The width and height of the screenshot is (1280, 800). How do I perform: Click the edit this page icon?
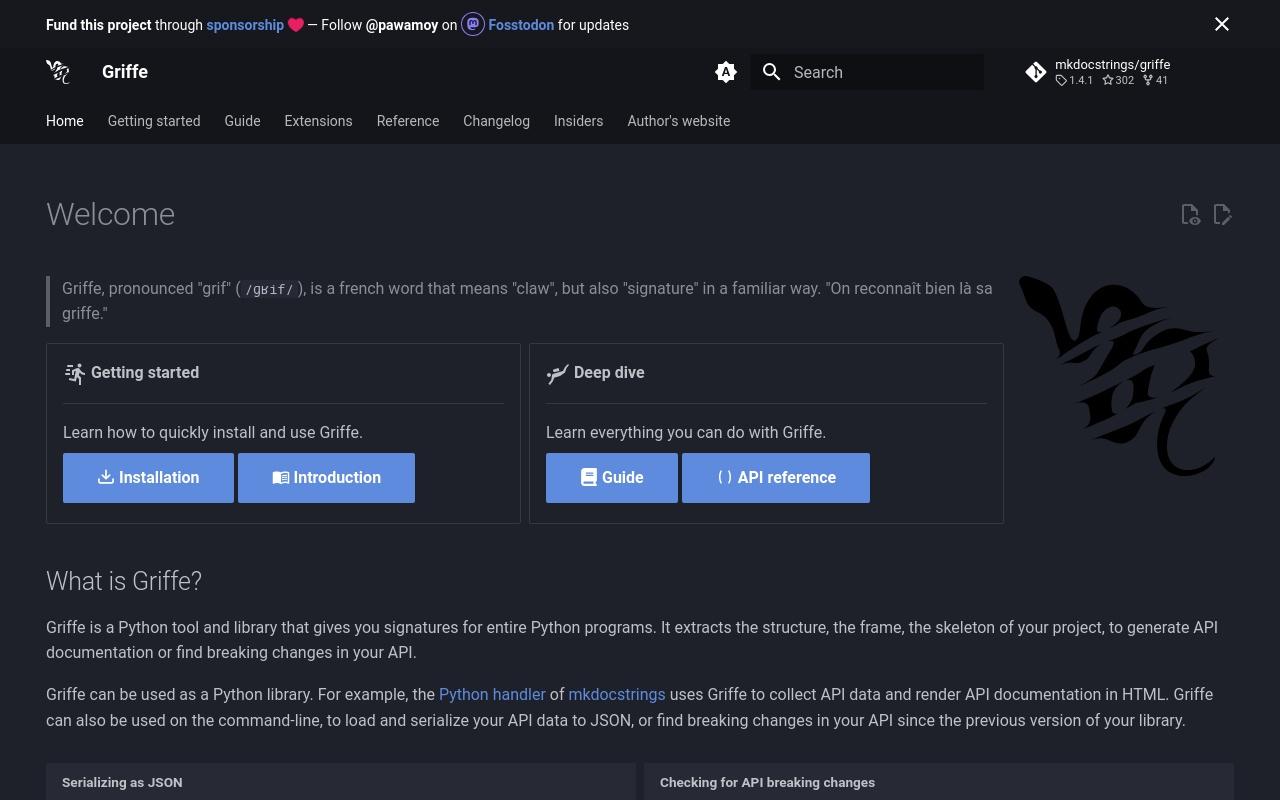pyautogui.click(x=1222, y=214)
